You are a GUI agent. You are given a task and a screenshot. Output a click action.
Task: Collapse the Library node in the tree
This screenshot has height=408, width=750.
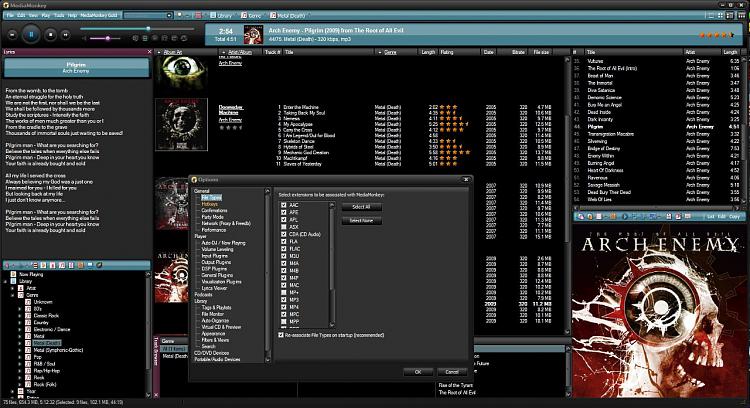point(6,281)
